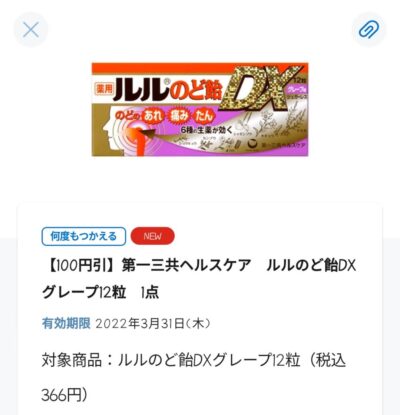Tap グレープ12粒 1点 title line
This screenshot has height=415, width=400.
[100, 292]
